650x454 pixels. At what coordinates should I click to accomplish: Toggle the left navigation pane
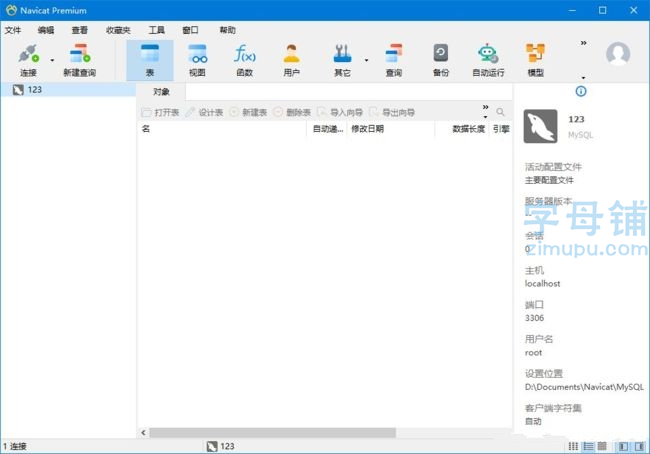tap(623, 446)
